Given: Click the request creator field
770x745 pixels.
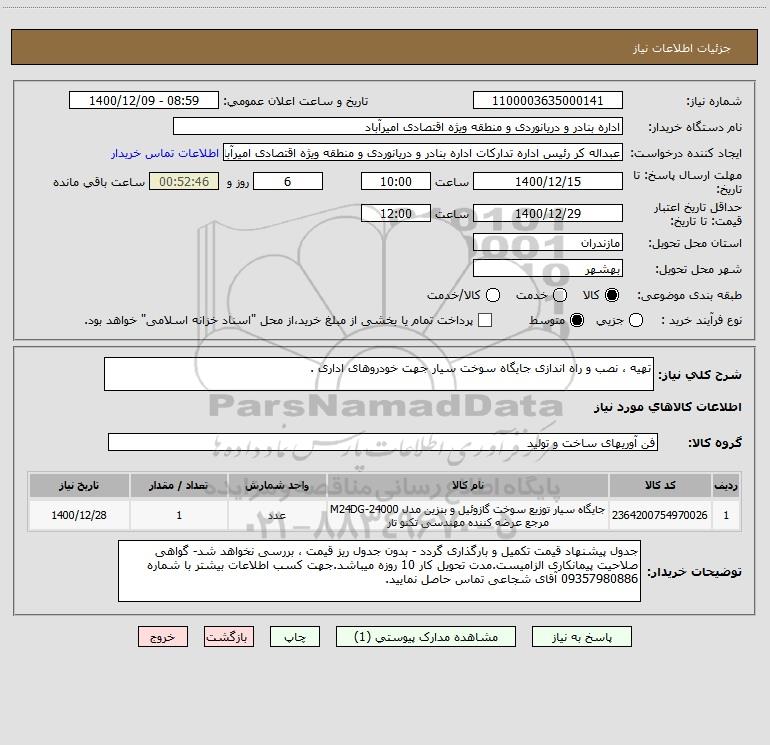Looking at the screenshot, I should click(423, 153).
